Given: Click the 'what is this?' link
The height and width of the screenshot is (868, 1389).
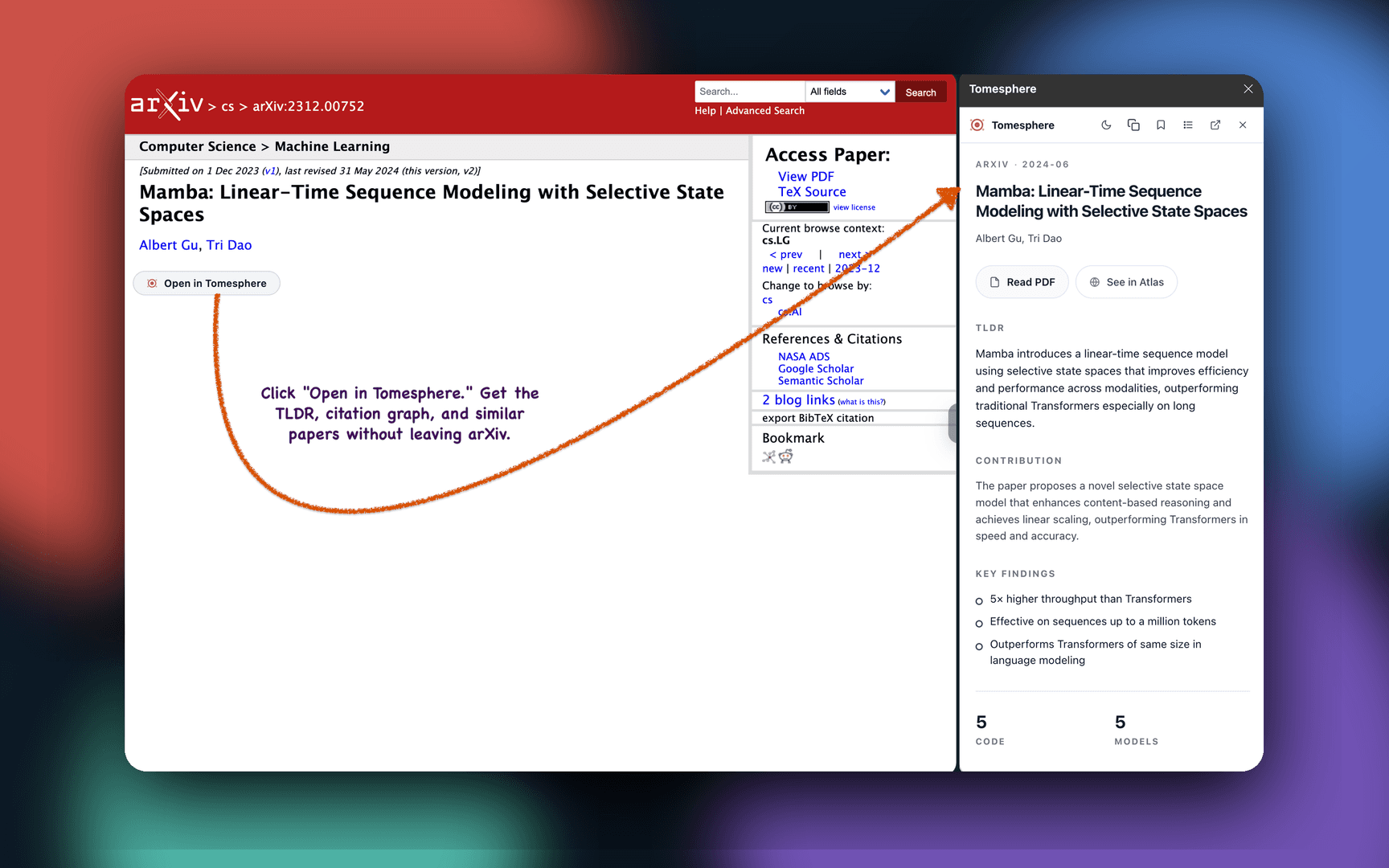Looking at the screenshot, I should click(862, 402).
